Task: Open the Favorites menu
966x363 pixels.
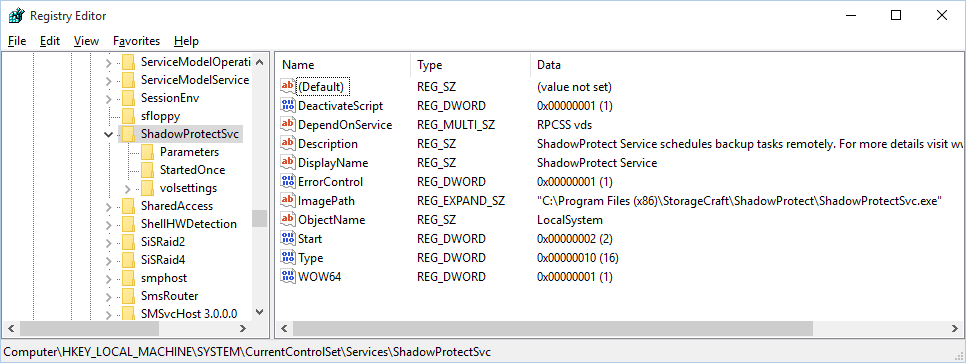Action: click(137, 41)
